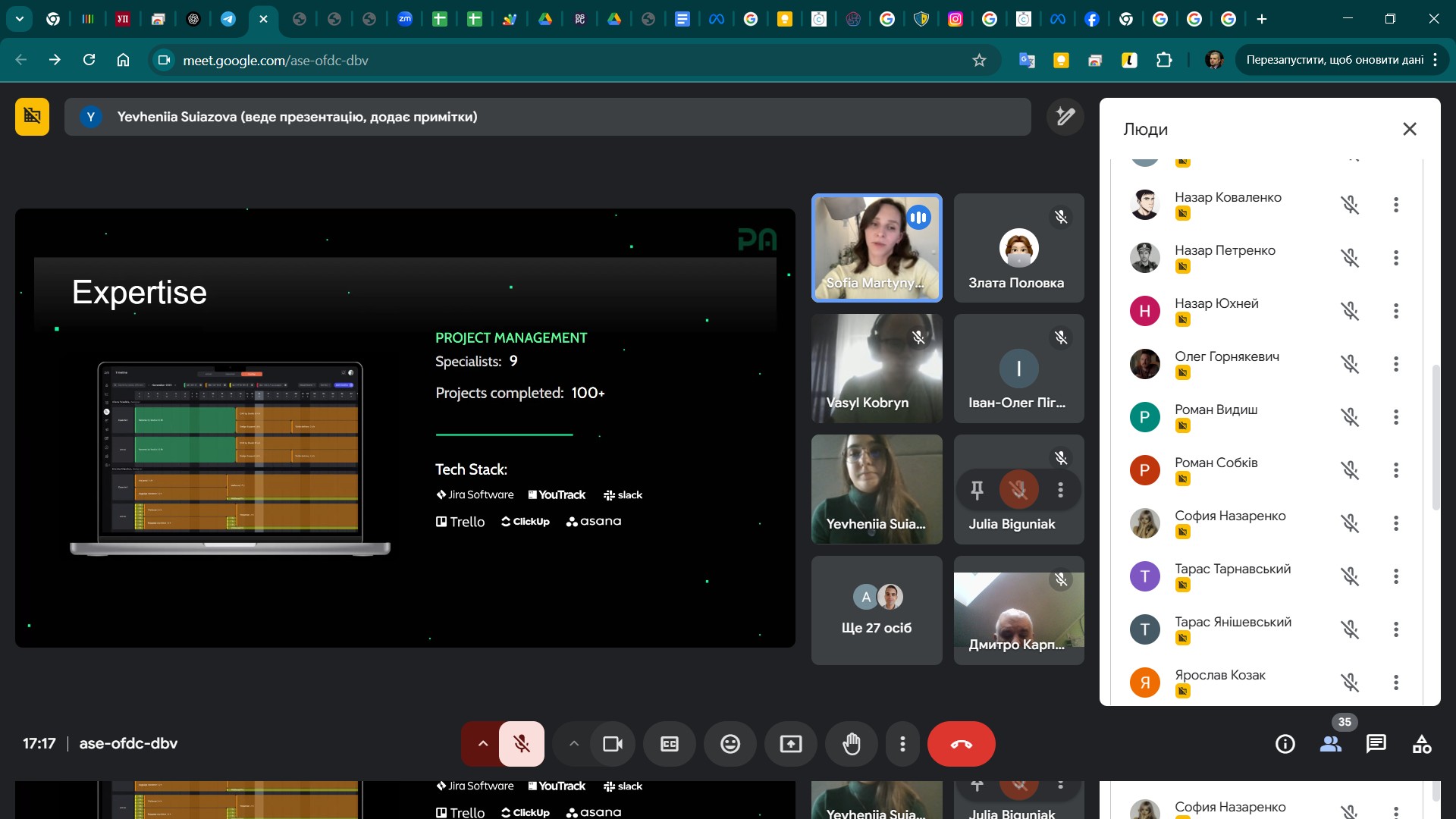Open the new browser tab plus button
Viewport: 1456px width, 819px height.
(1262, 19)
